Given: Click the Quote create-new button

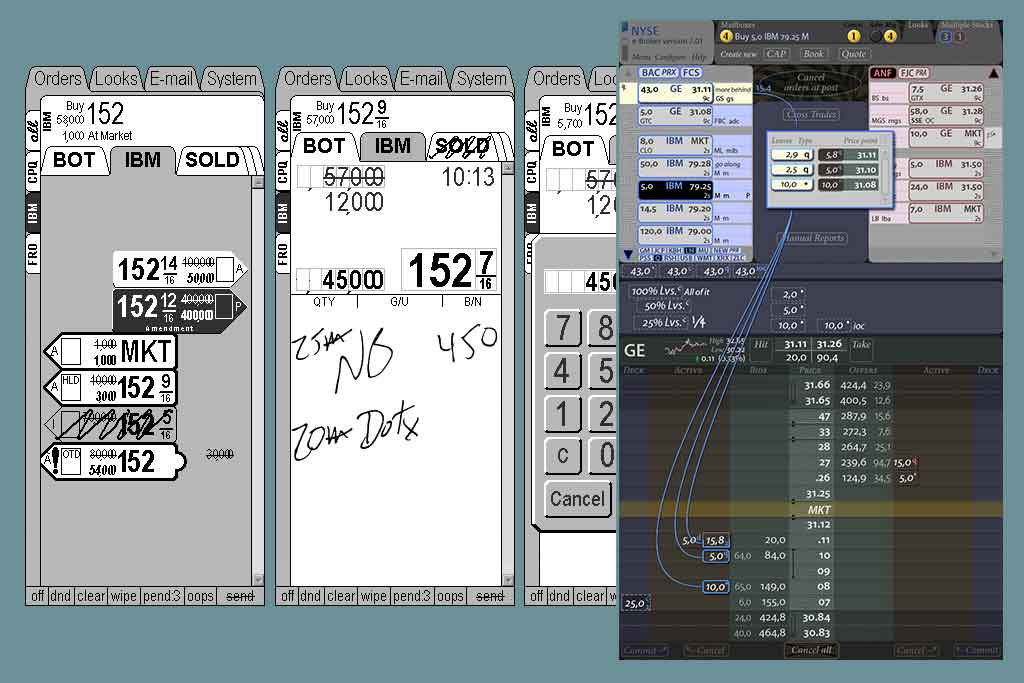Looking at the screenshot, I should [x=853, y=54].
